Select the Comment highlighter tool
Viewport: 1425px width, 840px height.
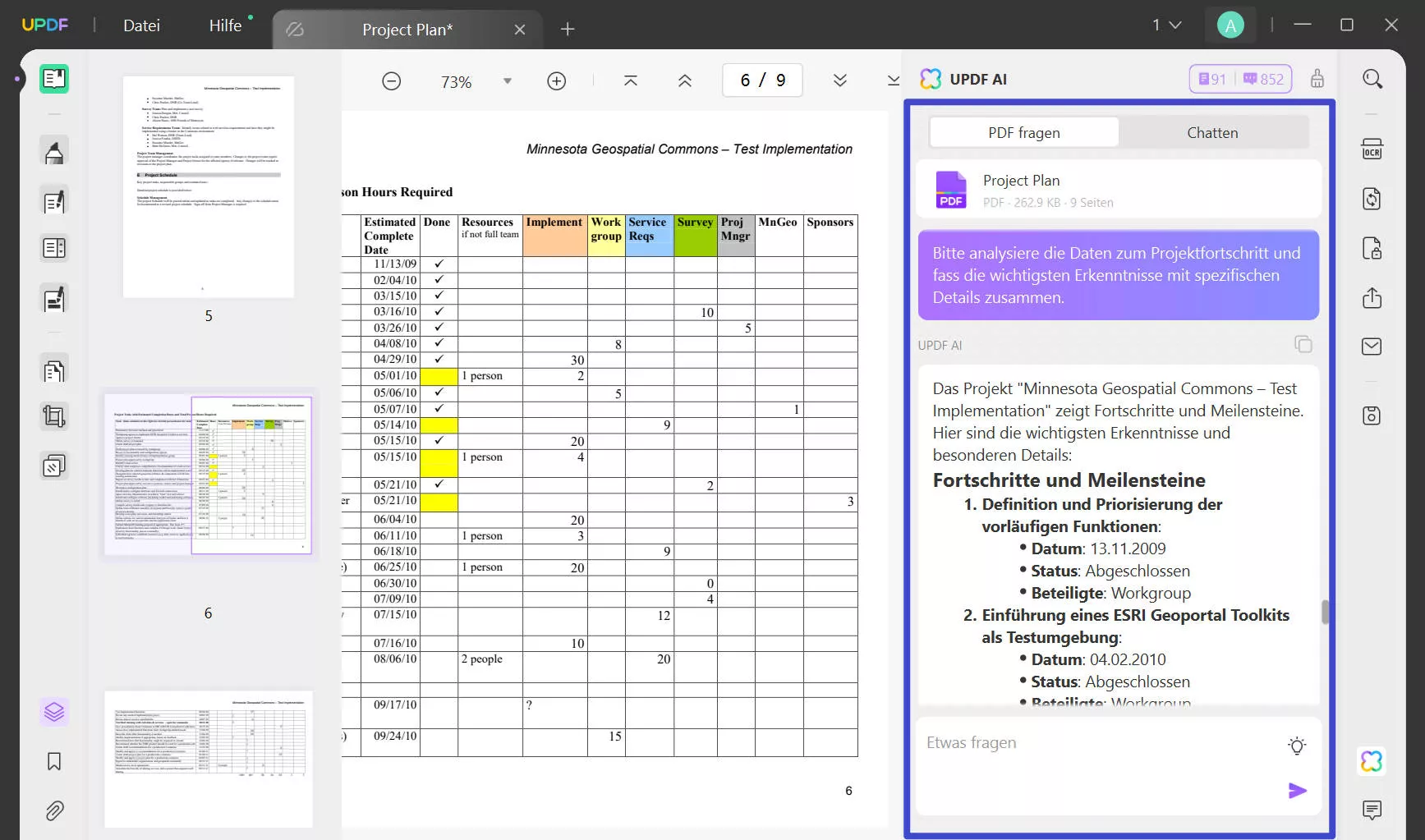coord(54,153)
